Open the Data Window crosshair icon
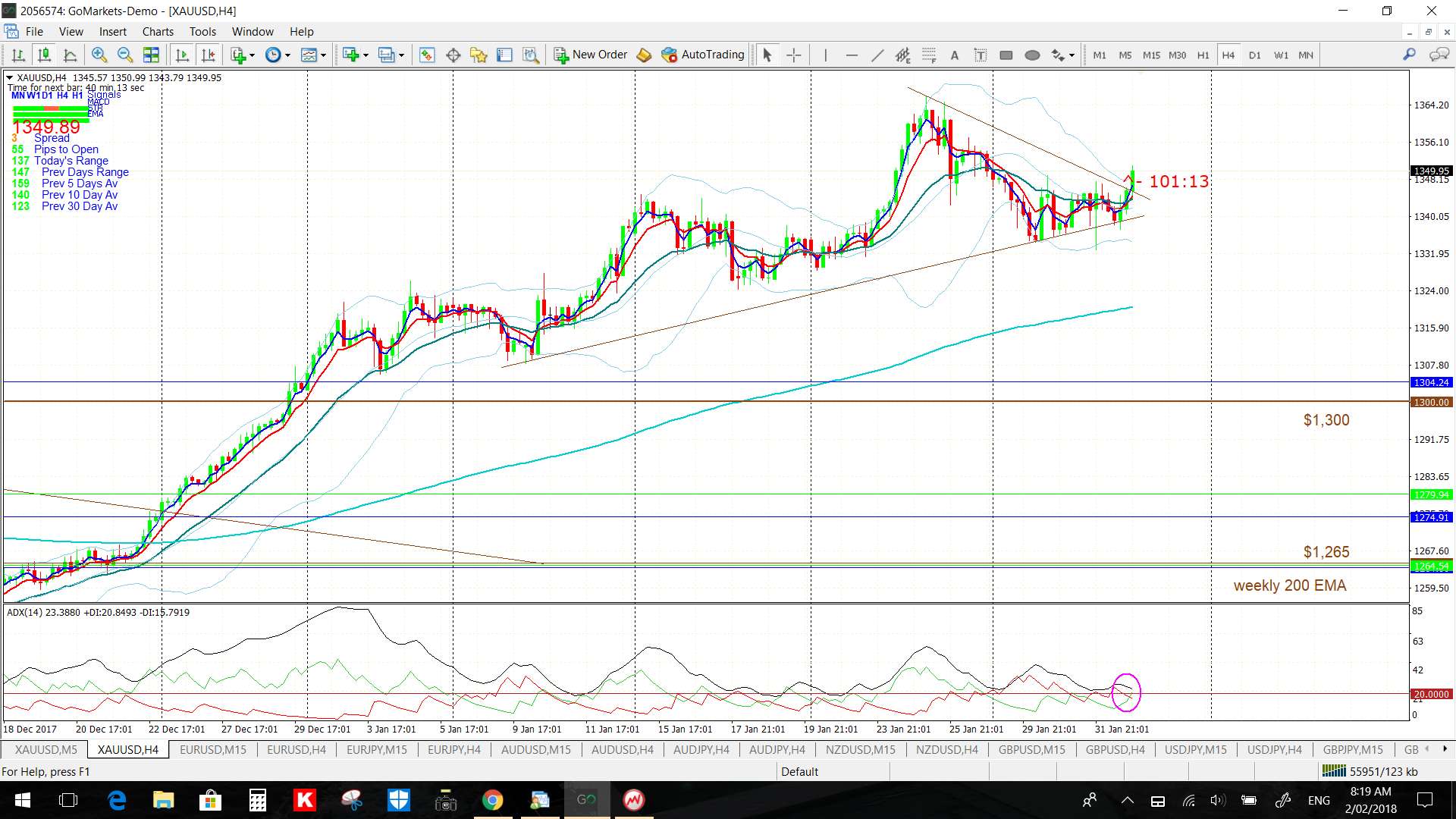This screenshot has height=819, width=1456. tap(453, 55)
